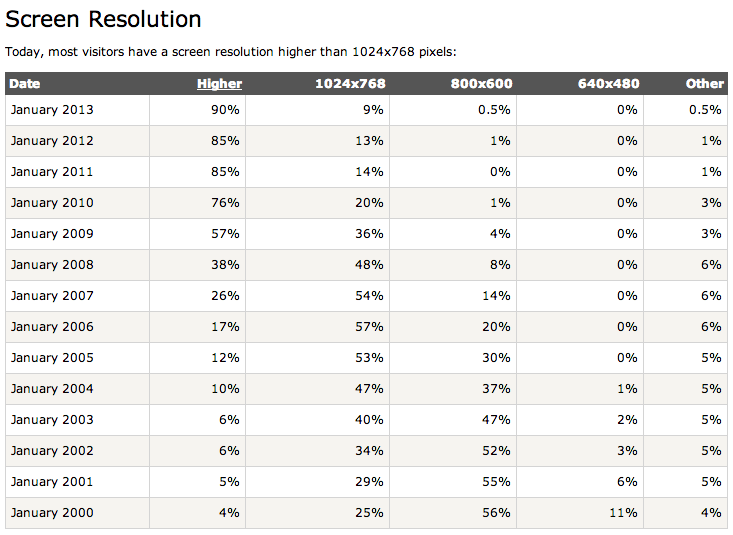Click the 56% cell in January 2000 row
The height and width of the screenshot is (535, 733).
click(x=497, y=513)
